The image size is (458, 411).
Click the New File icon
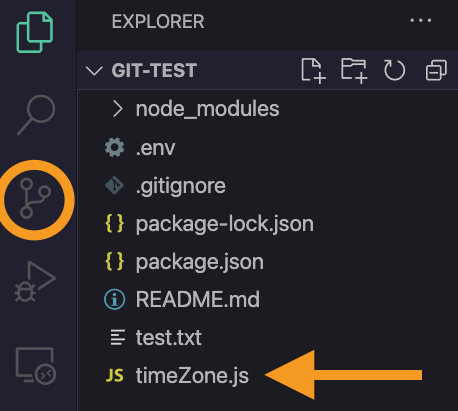click(313, 71)
